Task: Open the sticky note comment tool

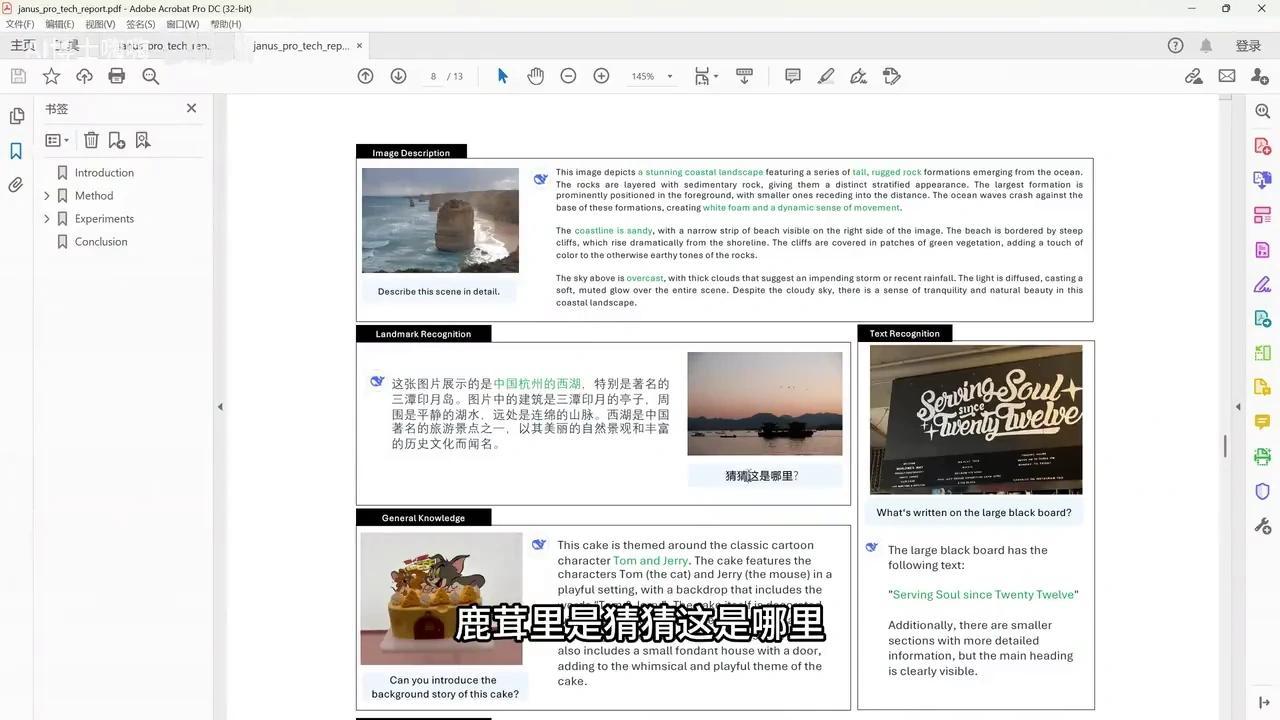Action: 792,75
